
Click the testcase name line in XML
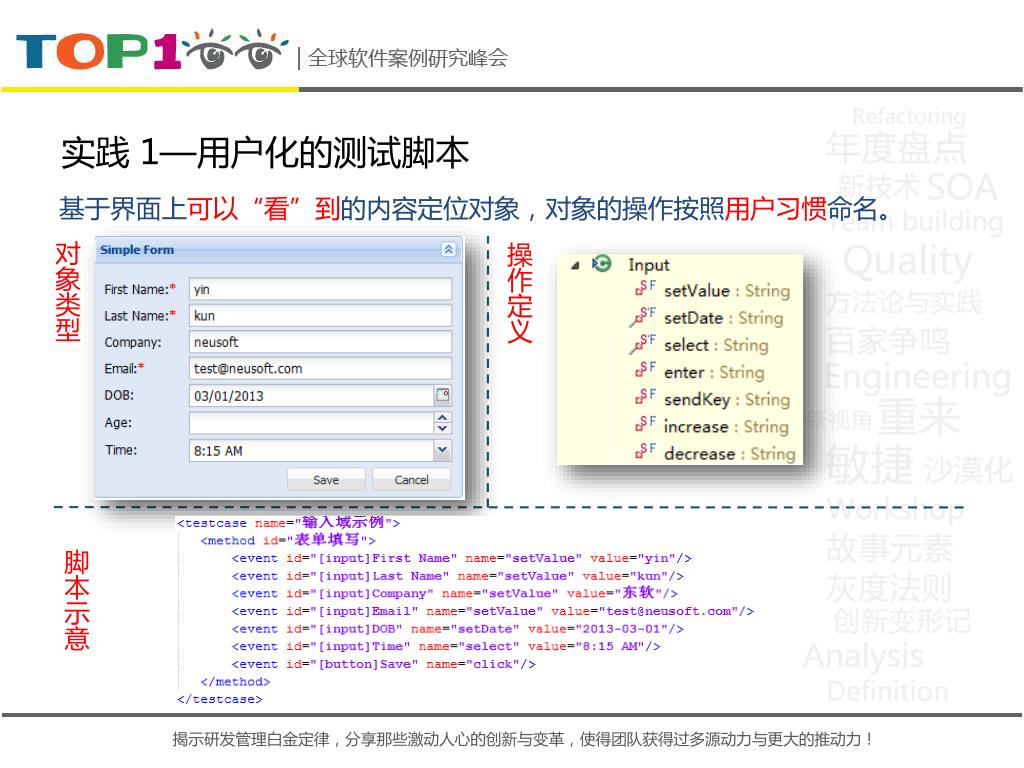coord(288,522)
